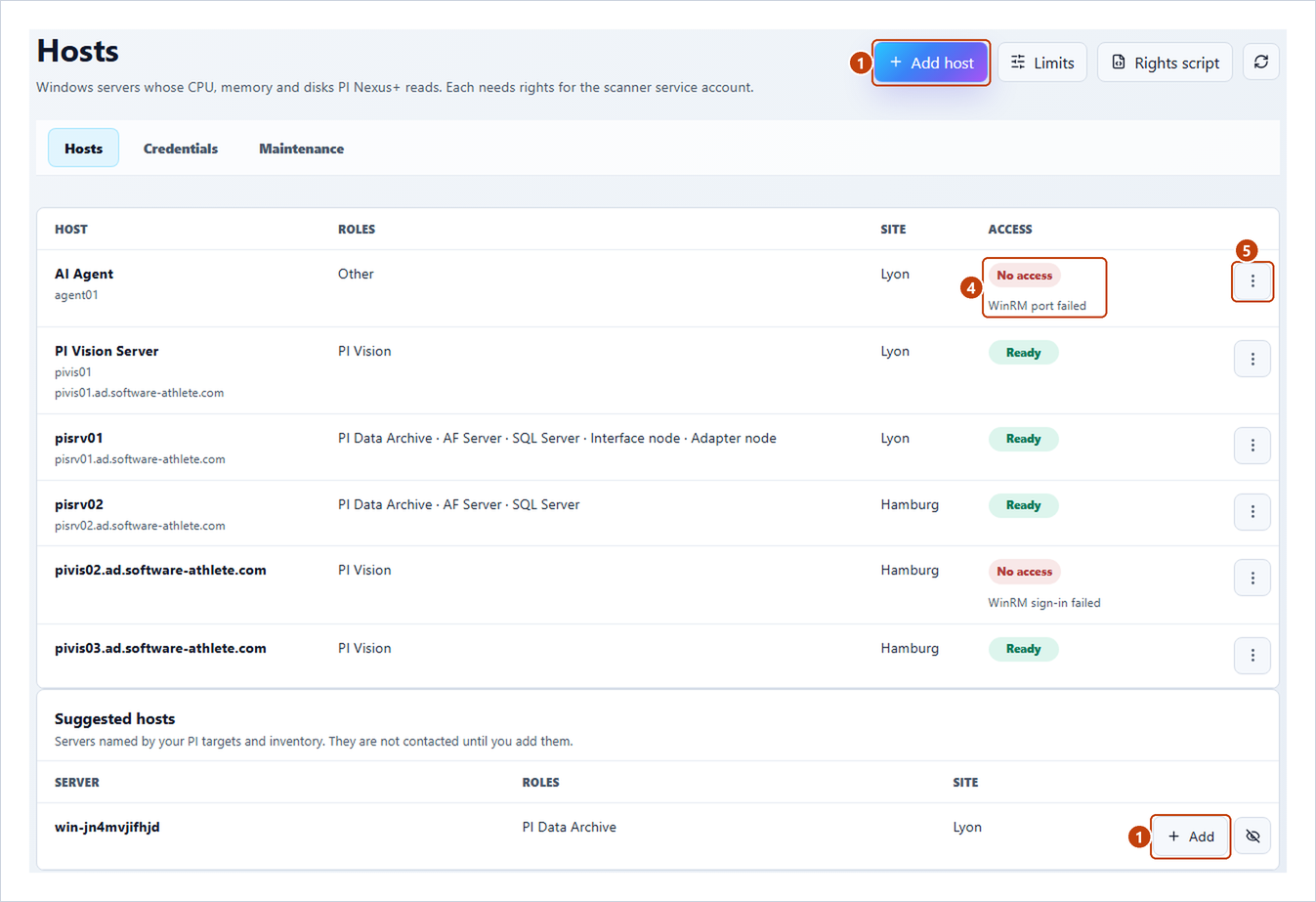Open the actions menu for pisrv01
1316x902 pixels.
tap(1252, 446)
